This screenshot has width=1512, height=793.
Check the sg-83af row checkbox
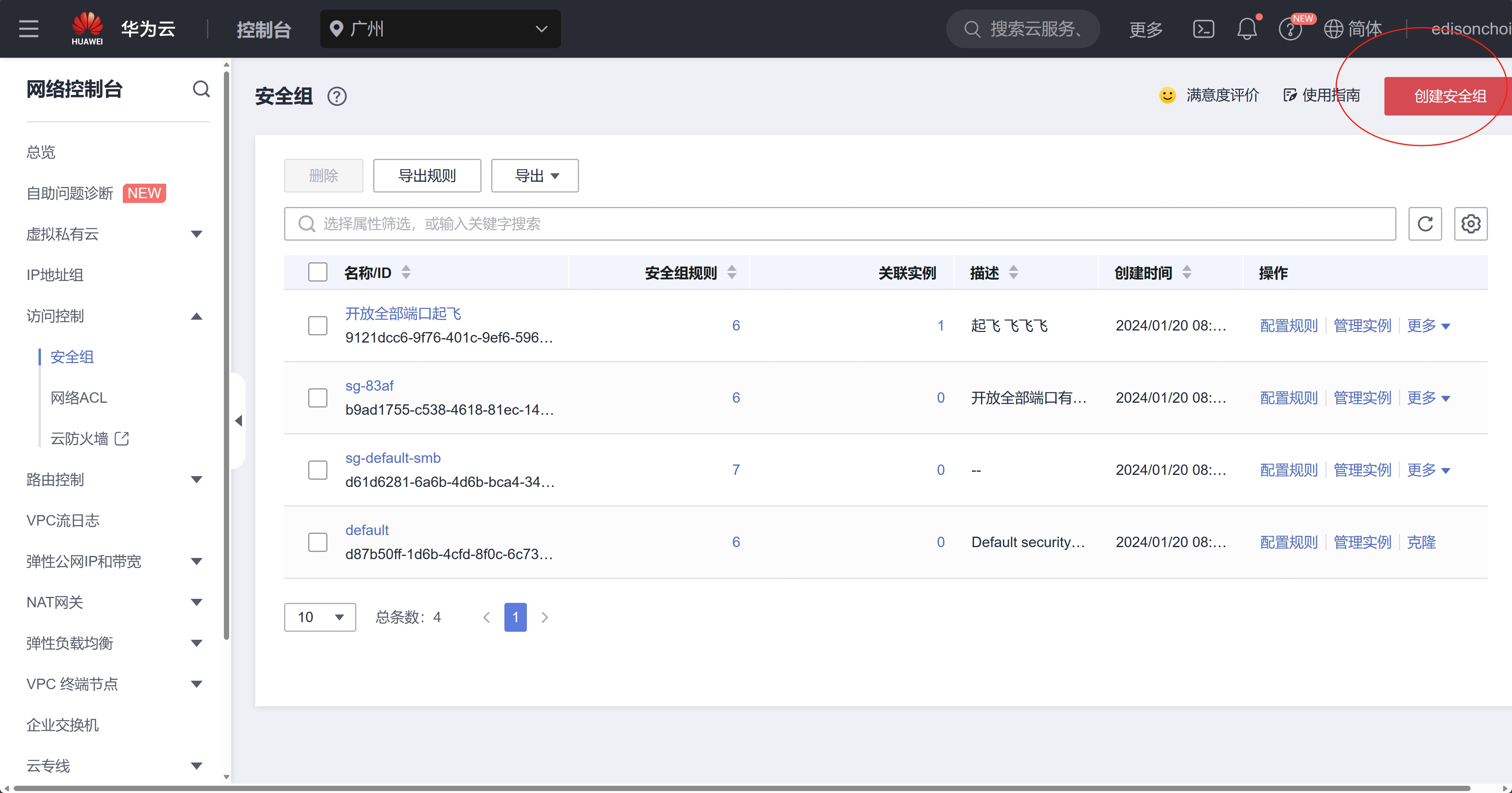pyautogui.click(x=317, y=398)
